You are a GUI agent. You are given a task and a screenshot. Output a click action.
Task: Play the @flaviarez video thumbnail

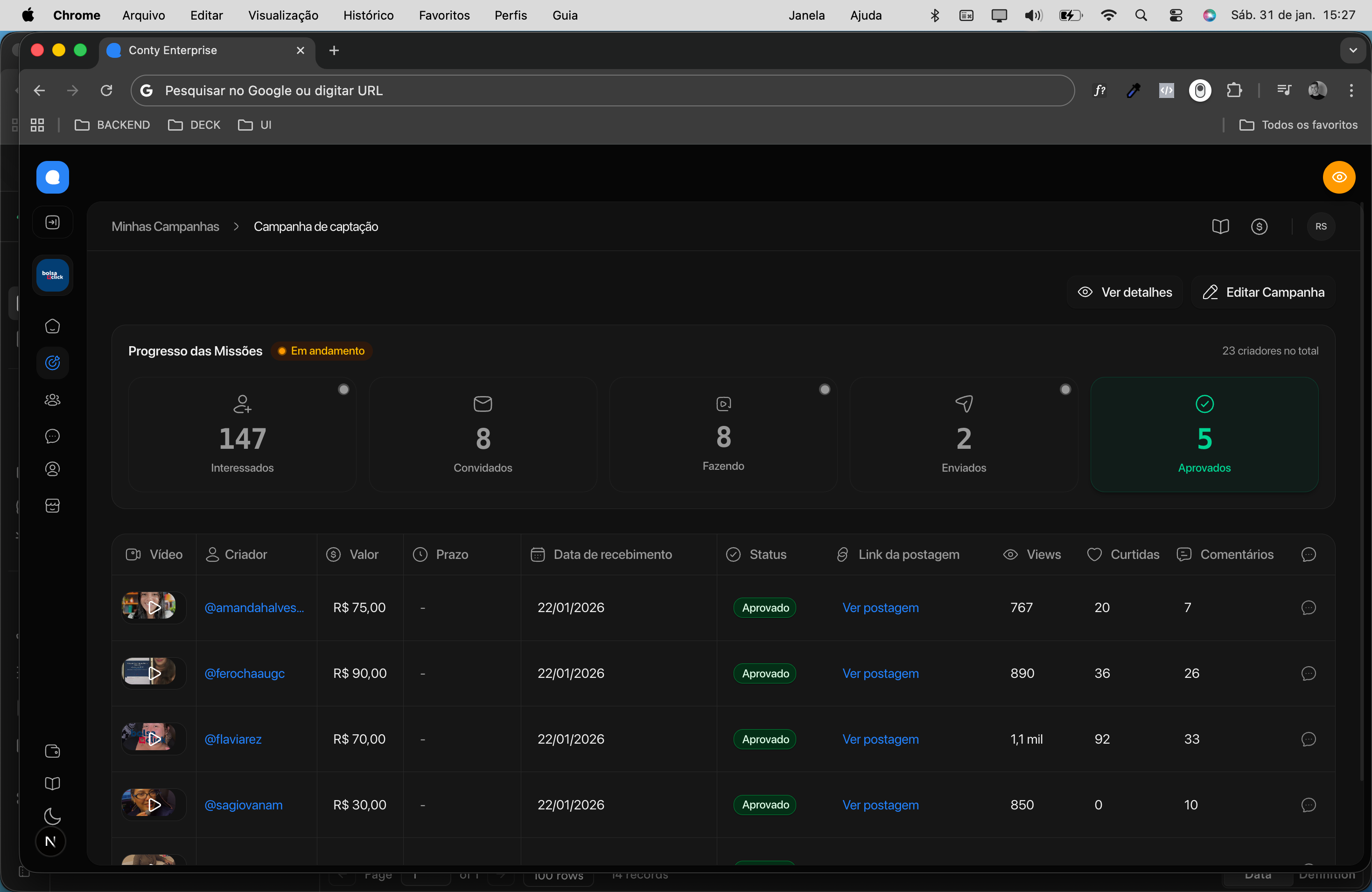(x=154, y=739)
